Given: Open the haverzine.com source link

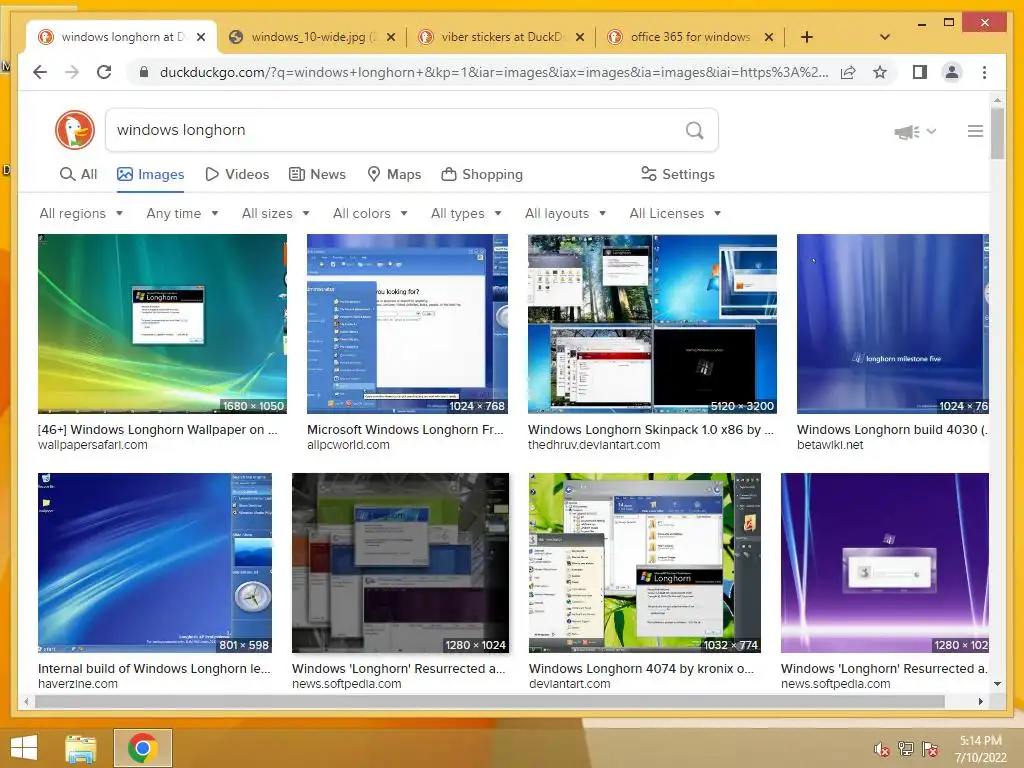Looking at the screenshot, I should [x=78, y=684].
